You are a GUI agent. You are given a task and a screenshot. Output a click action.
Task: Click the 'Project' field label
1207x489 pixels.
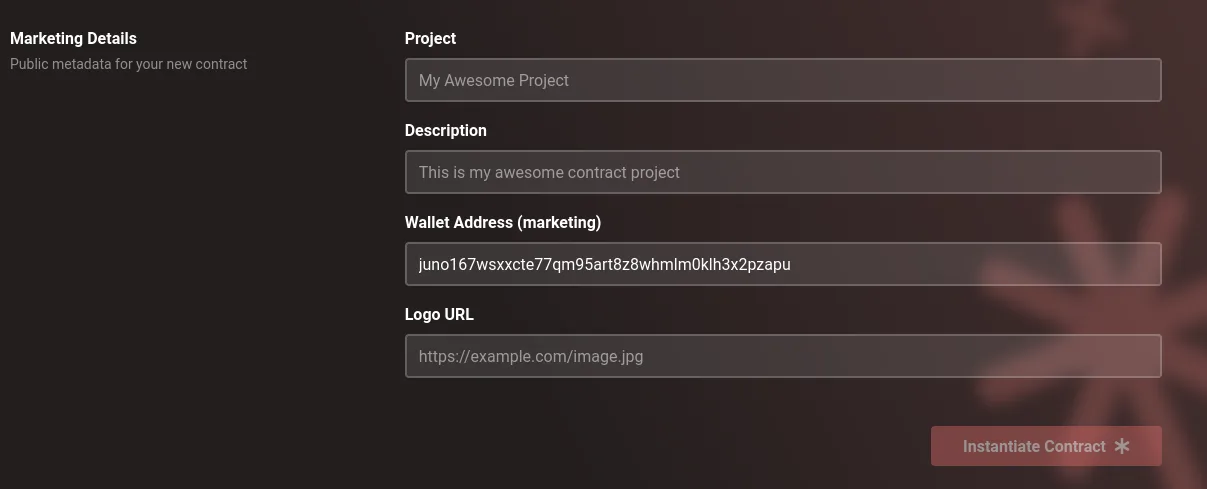(x=430, y=38)
